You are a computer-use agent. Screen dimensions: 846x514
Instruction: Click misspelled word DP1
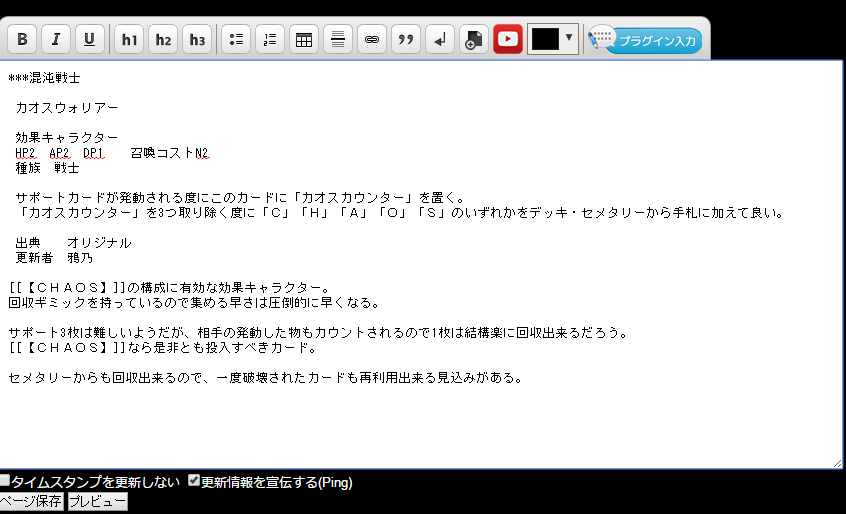point(93,153)
